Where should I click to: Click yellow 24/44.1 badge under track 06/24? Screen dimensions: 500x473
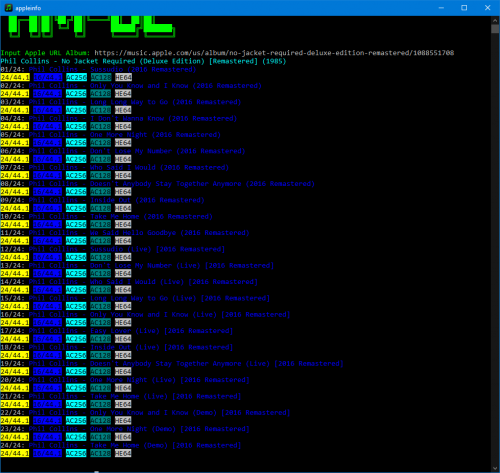(15, 159)
